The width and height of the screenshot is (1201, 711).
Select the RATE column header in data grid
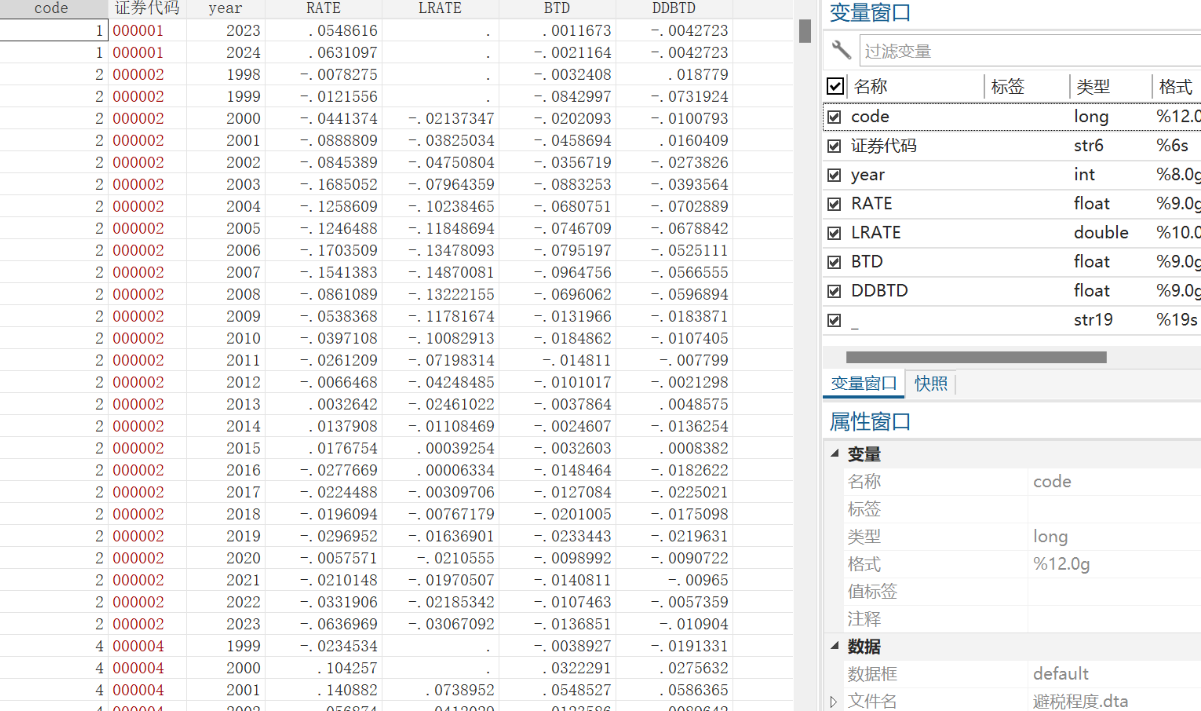point(323,8)
